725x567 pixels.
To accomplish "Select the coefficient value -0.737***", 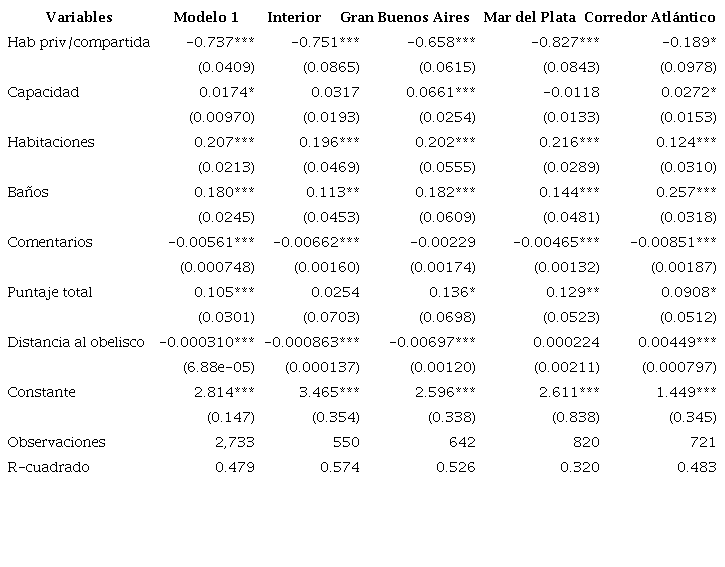I will (221, 42).
